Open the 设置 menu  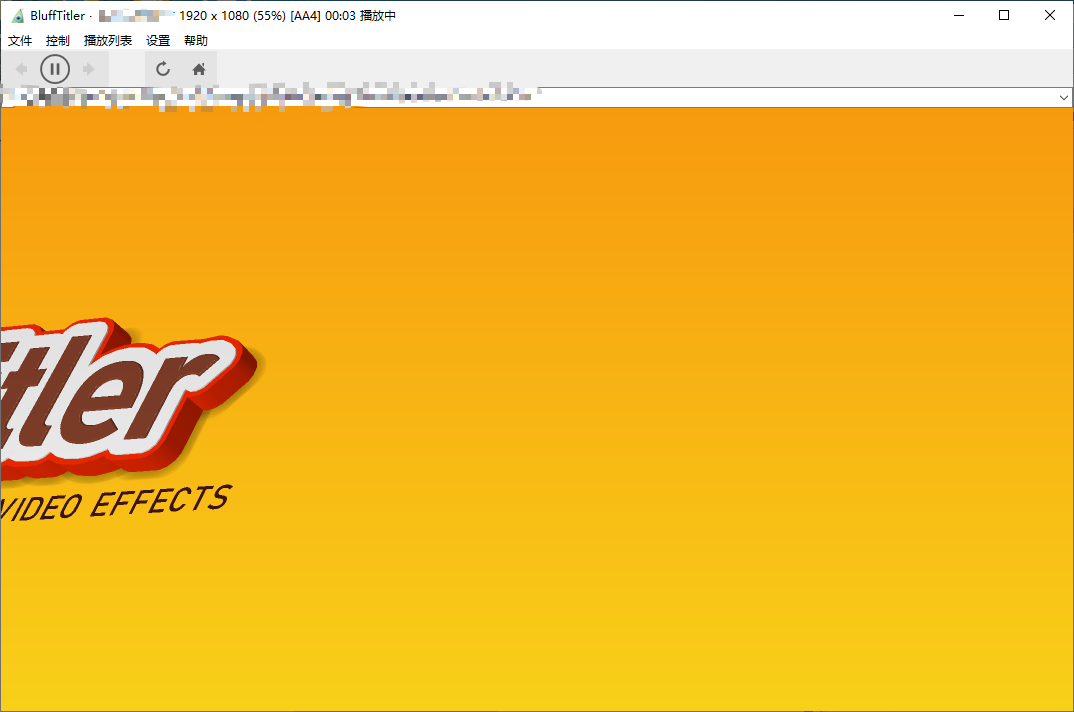(158, 41)
